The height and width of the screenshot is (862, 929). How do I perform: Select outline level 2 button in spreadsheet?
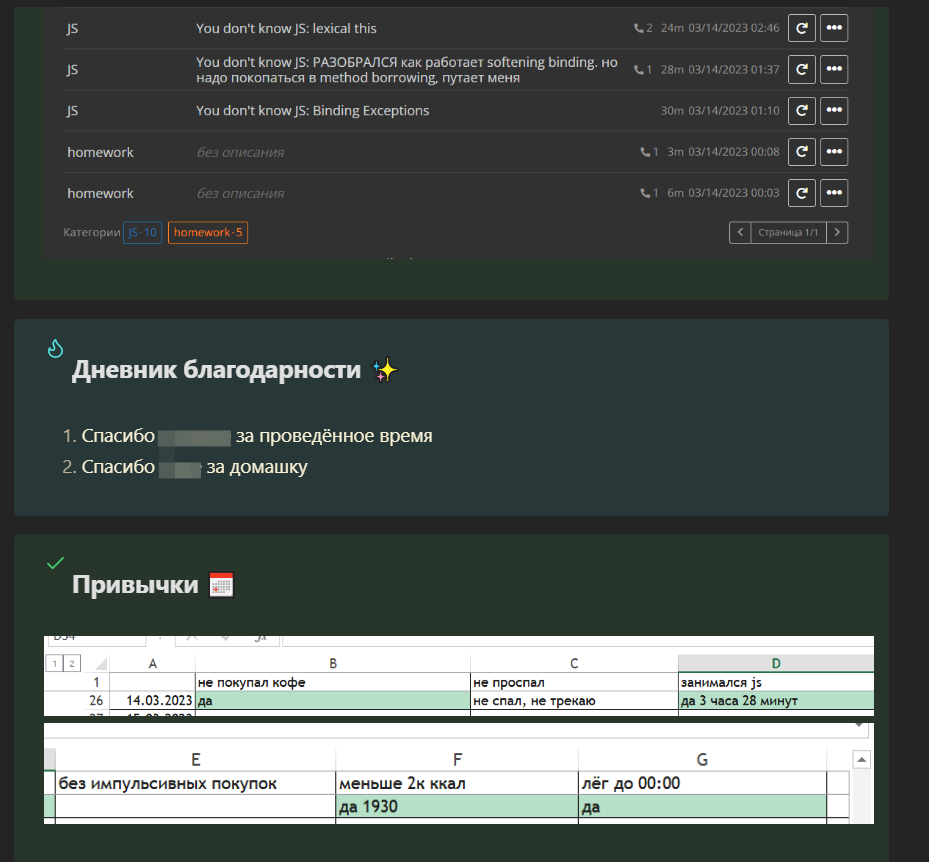[72, 664]
